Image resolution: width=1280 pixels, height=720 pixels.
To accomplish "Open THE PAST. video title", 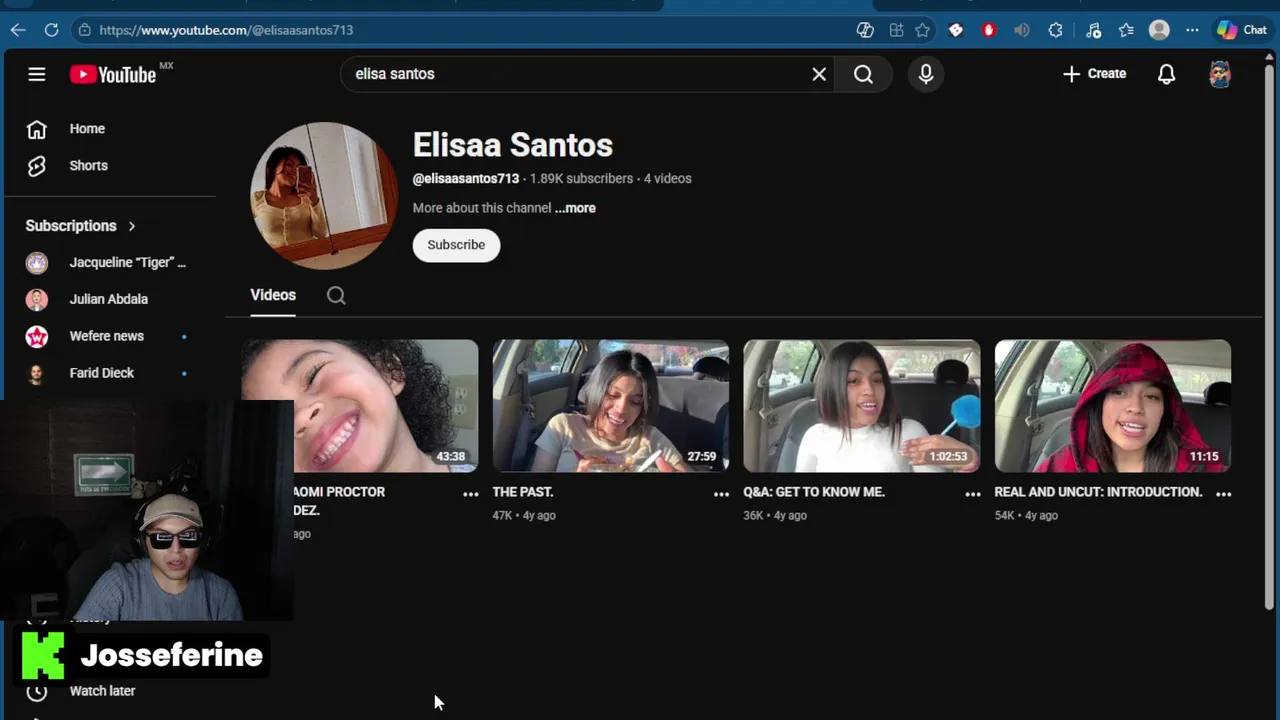I will pyautogui.click(x=523, y=492).
